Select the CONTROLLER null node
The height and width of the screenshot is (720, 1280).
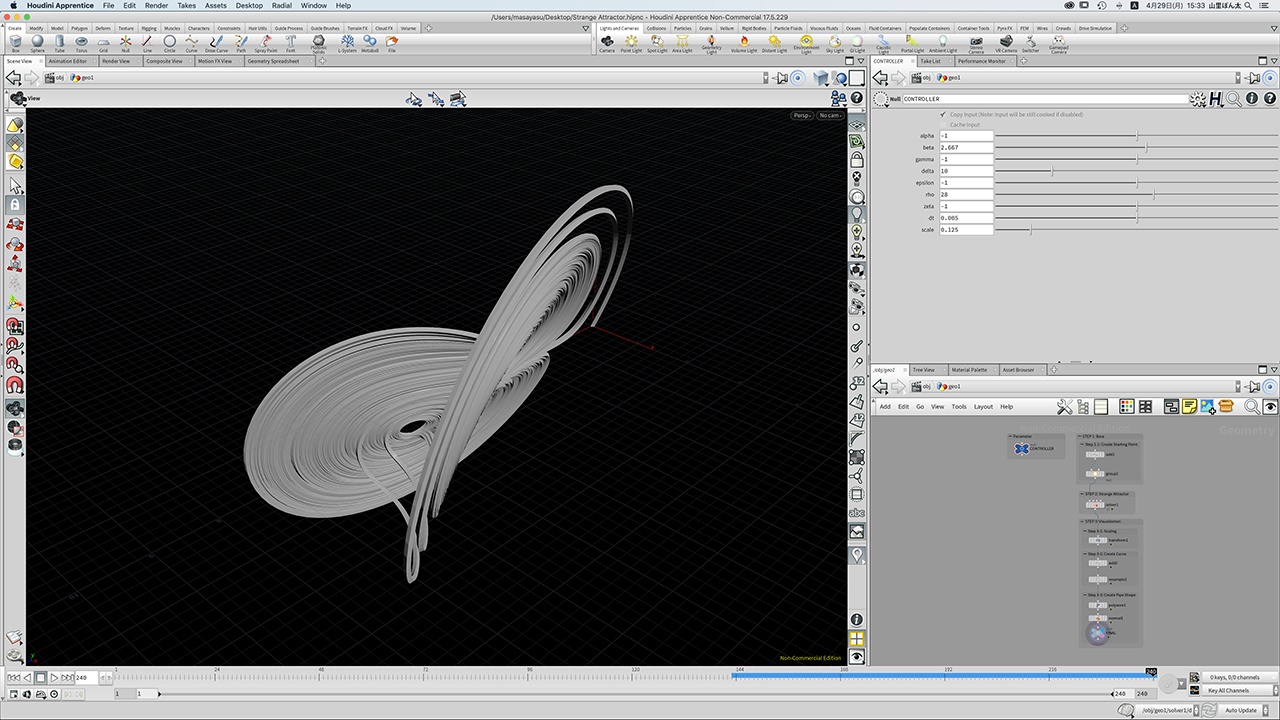[x=1022, y=449]
